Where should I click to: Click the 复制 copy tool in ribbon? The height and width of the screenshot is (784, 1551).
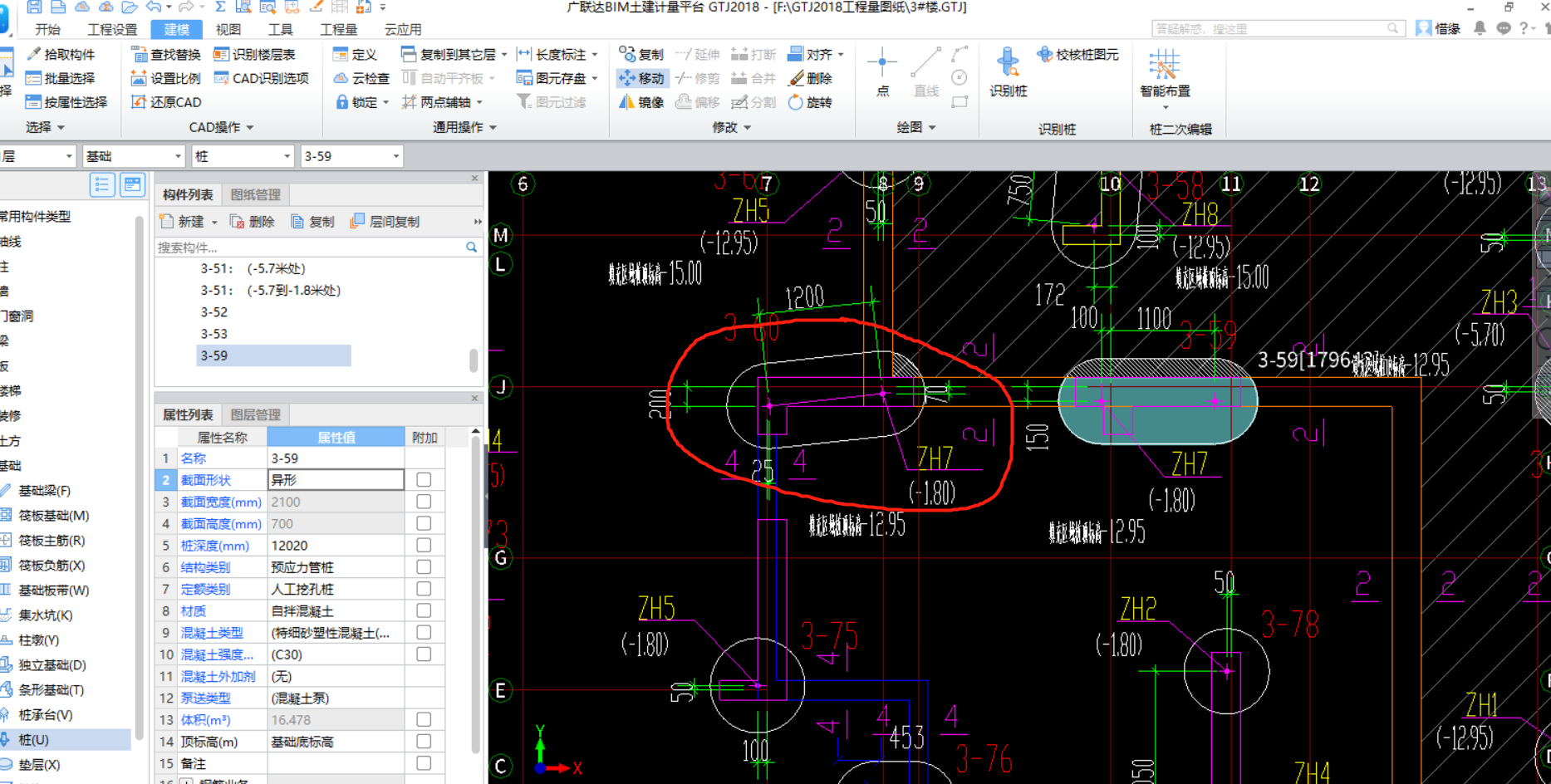pyautogui.click(x=641, y=55)
